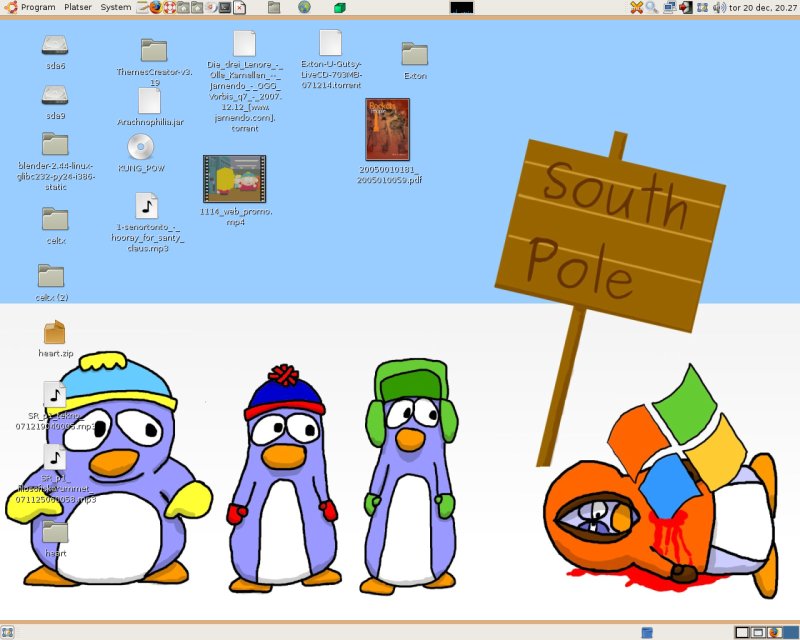Open the magnifier search tray icon
This screenshot has height=640, width=800.
pyautogui.click(x=652, y=7)
